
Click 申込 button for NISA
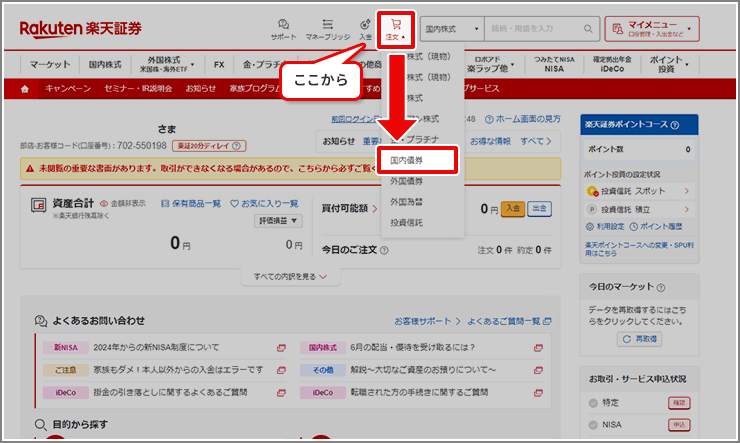pyautogui.click(x=679, y=425)
